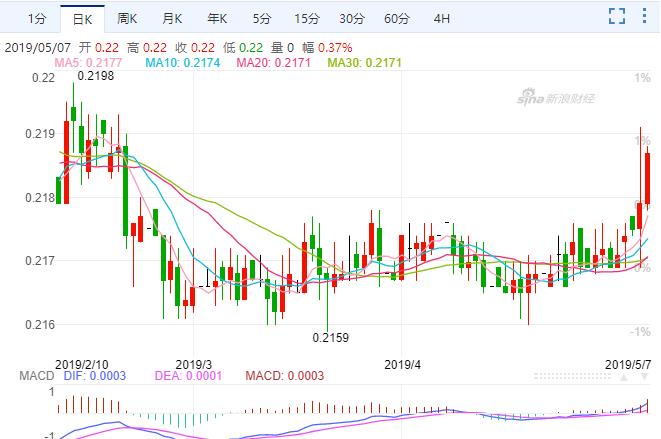Viewport: 661px width, 439px height.
Task: Click the 低 0.22 low price value
Action: click(x=243, y=47)
